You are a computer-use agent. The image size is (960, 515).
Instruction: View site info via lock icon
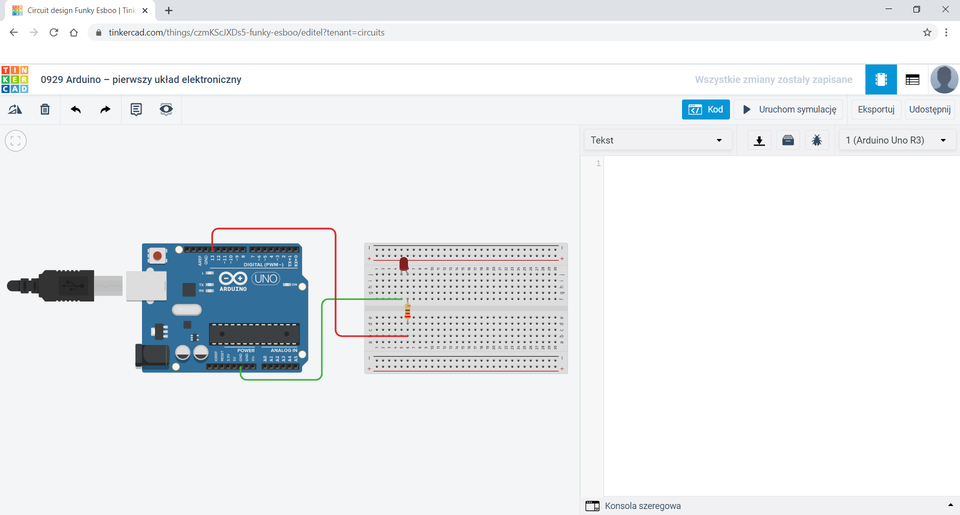pos(99,32)
